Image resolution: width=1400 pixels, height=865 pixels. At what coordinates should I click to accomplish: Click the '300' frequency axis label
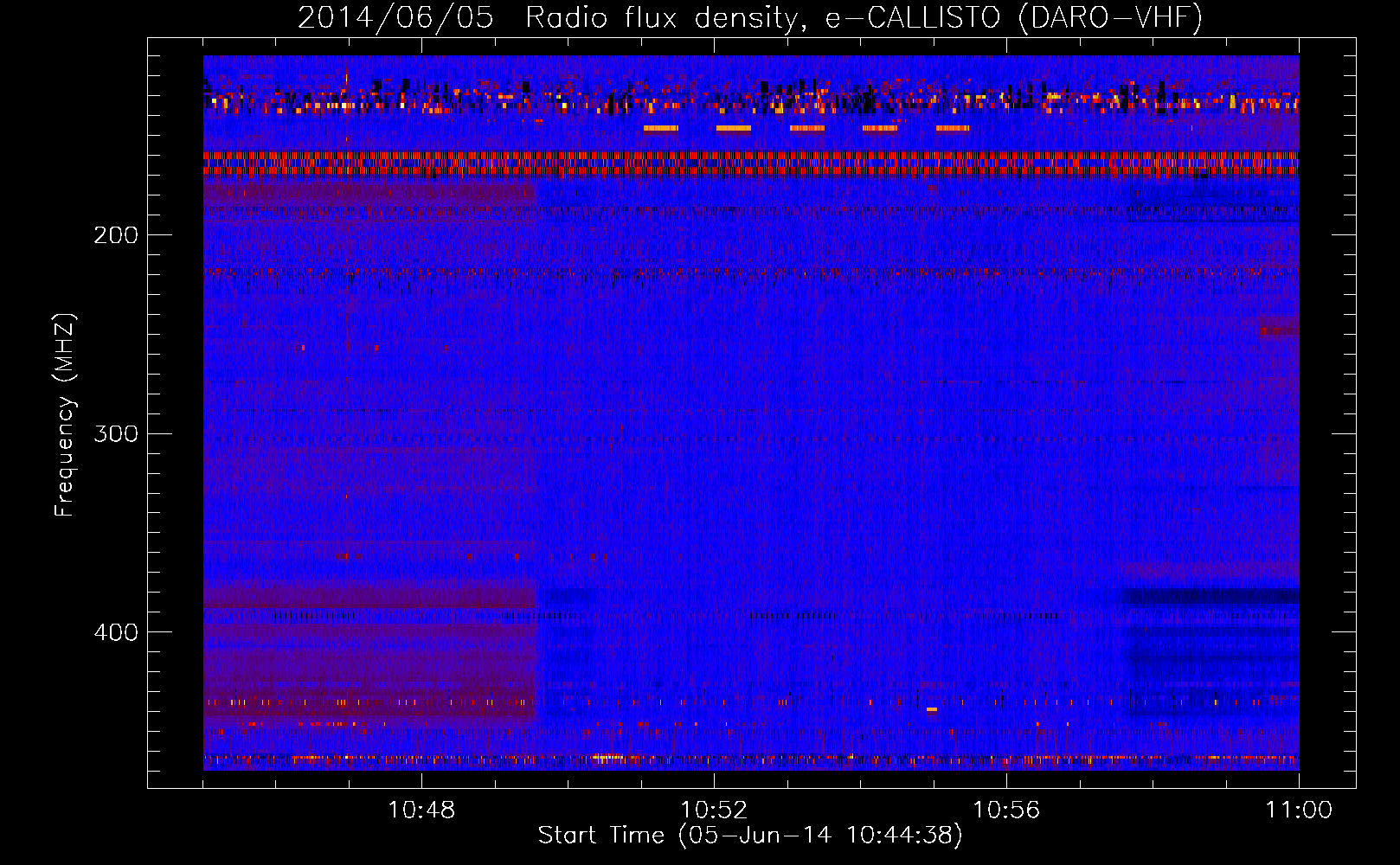pos(116,433)
